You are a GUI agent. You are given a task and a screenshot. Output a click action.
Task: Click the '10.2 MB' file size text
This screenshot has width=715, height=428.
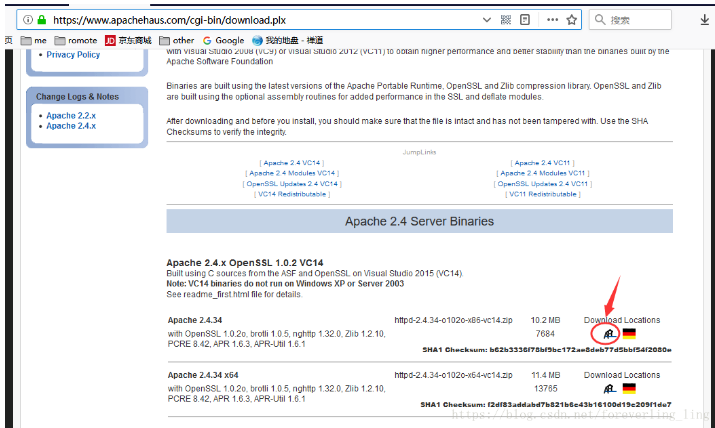[545, 320]
